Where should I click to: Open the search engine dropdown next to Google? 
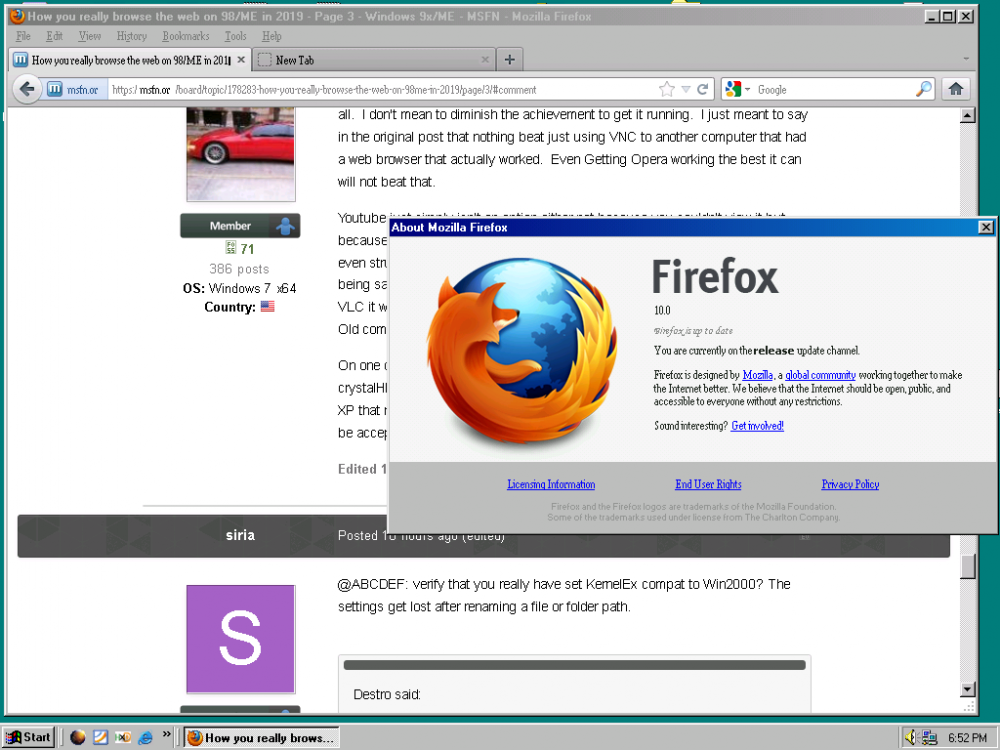(x=746, y=88)
